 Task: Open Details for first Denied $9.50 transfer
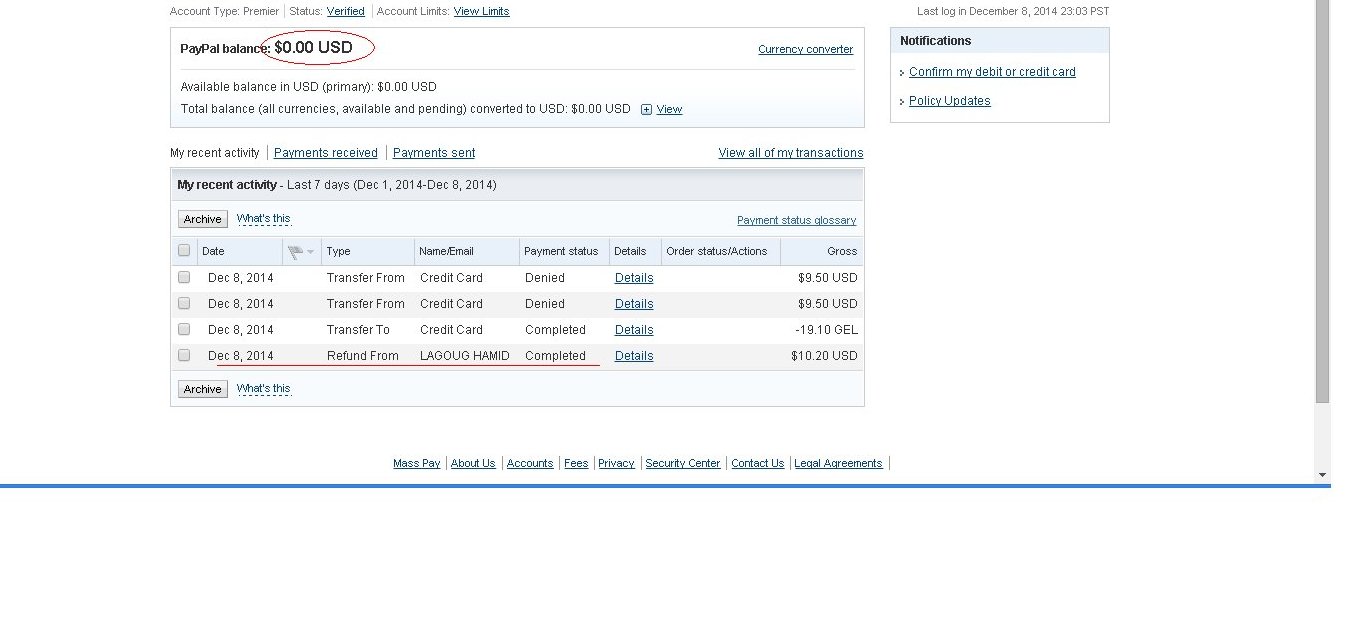[x=634, y=278]
